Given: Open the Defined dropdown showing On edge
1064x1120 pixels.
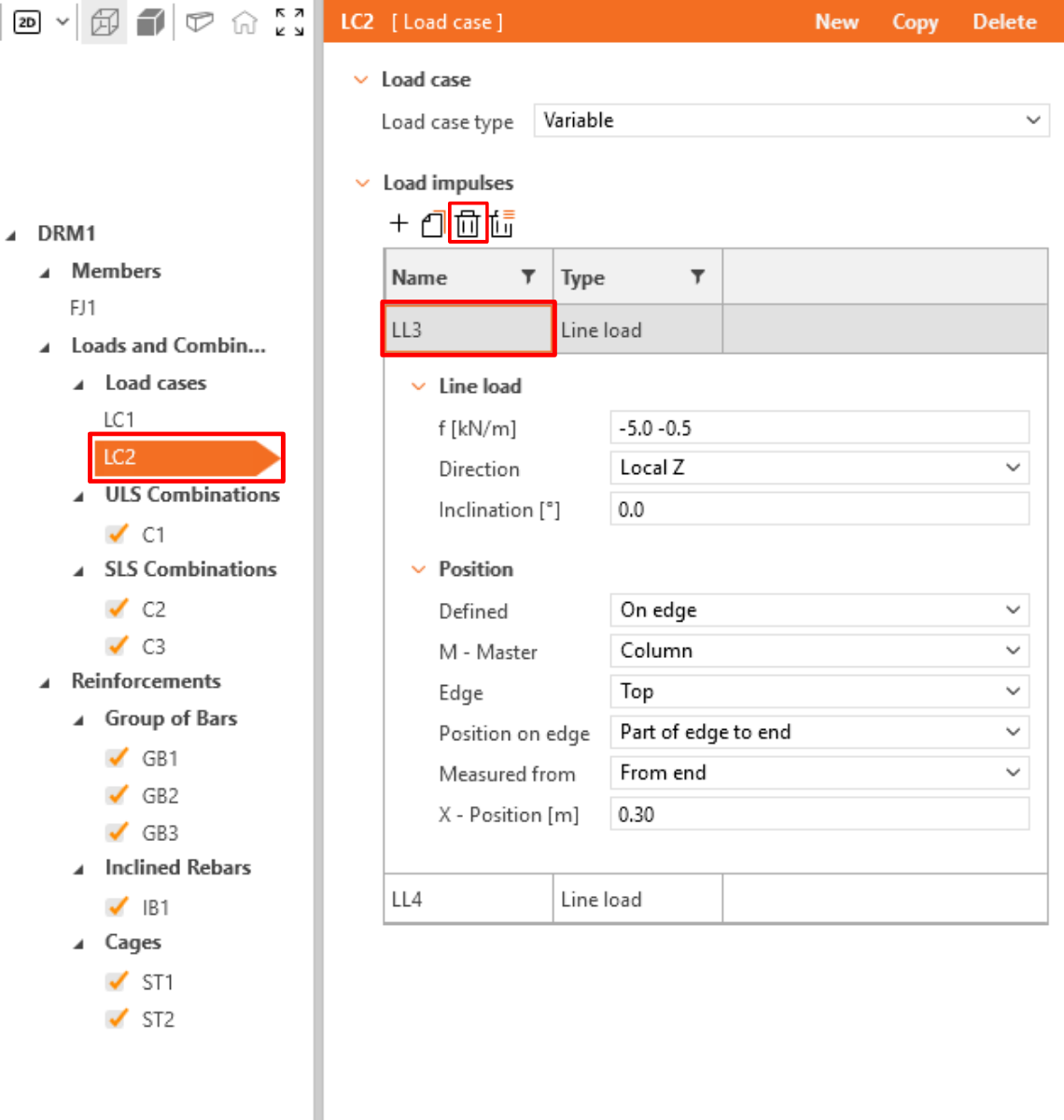Looking at the screenshot, I should point(819,610).
